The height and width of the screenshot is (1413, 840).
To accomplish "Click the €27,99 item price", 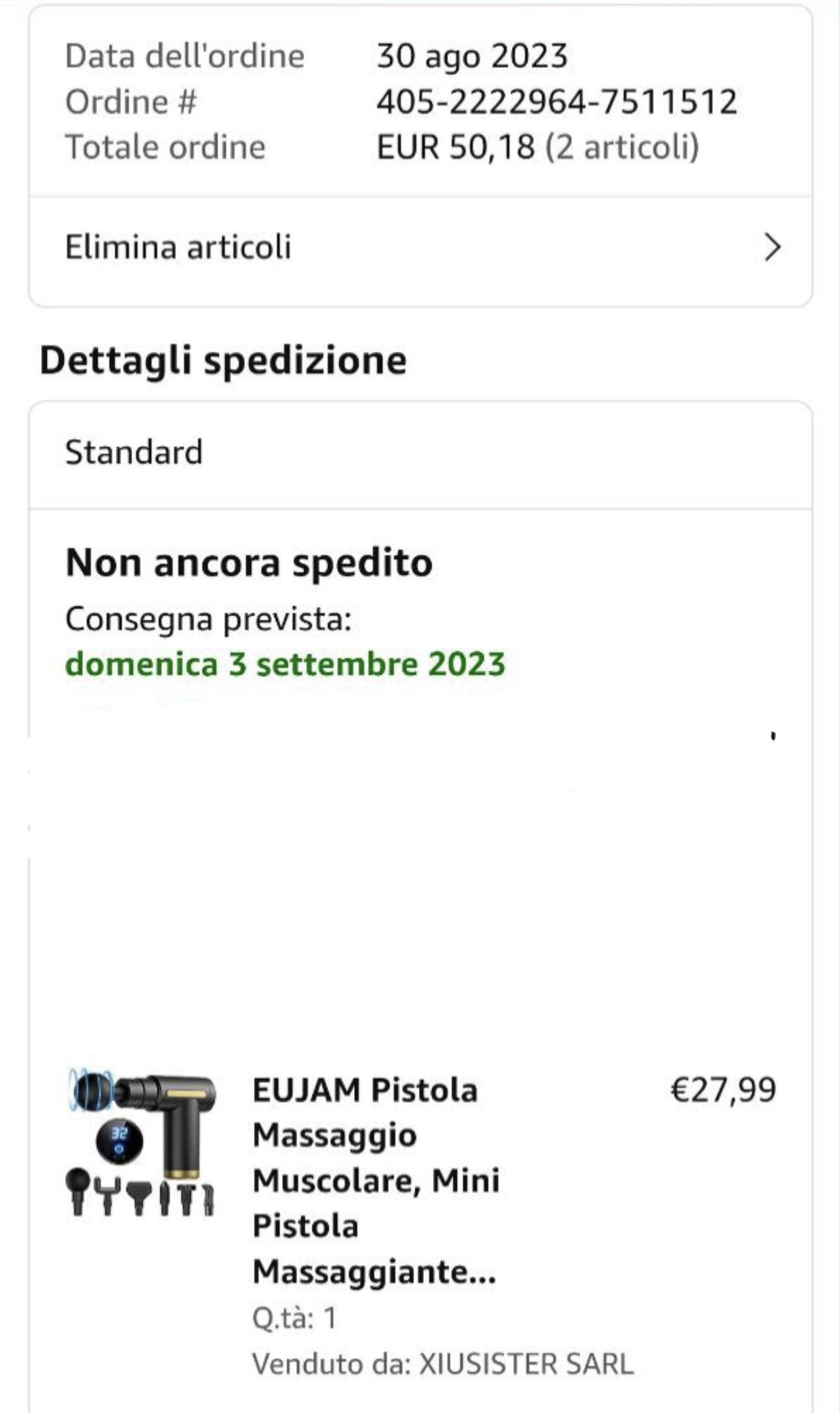I will click(723, 1090).
